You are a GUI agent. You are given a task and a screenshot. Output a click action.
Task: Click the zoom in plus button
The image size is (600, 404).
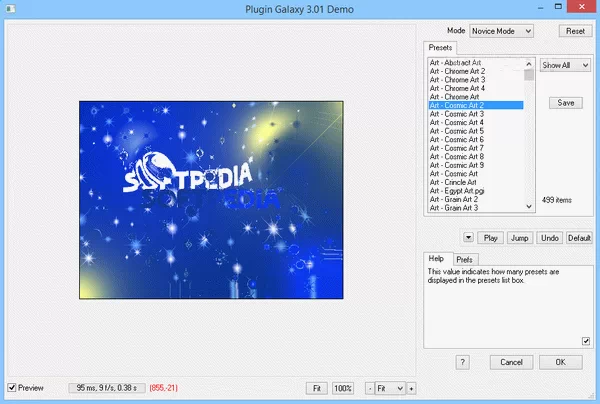point(411,388)
